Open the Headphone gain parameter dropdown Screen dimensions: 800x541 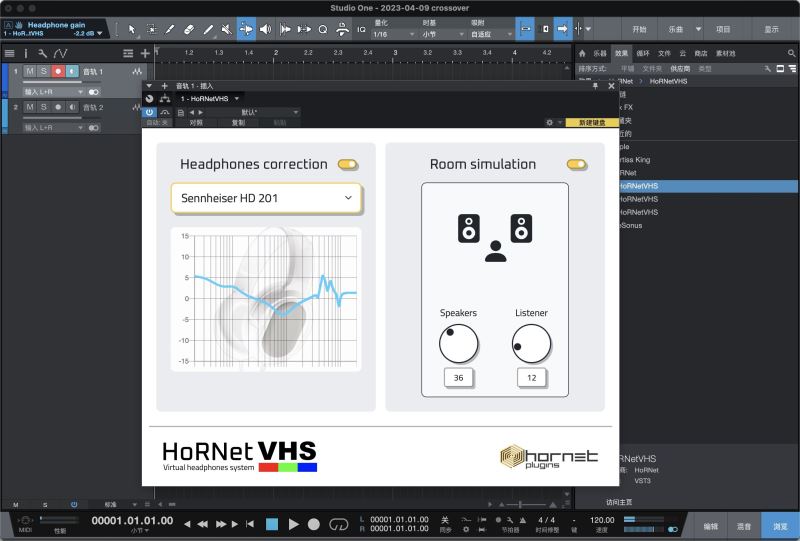(x=99, y=33)
